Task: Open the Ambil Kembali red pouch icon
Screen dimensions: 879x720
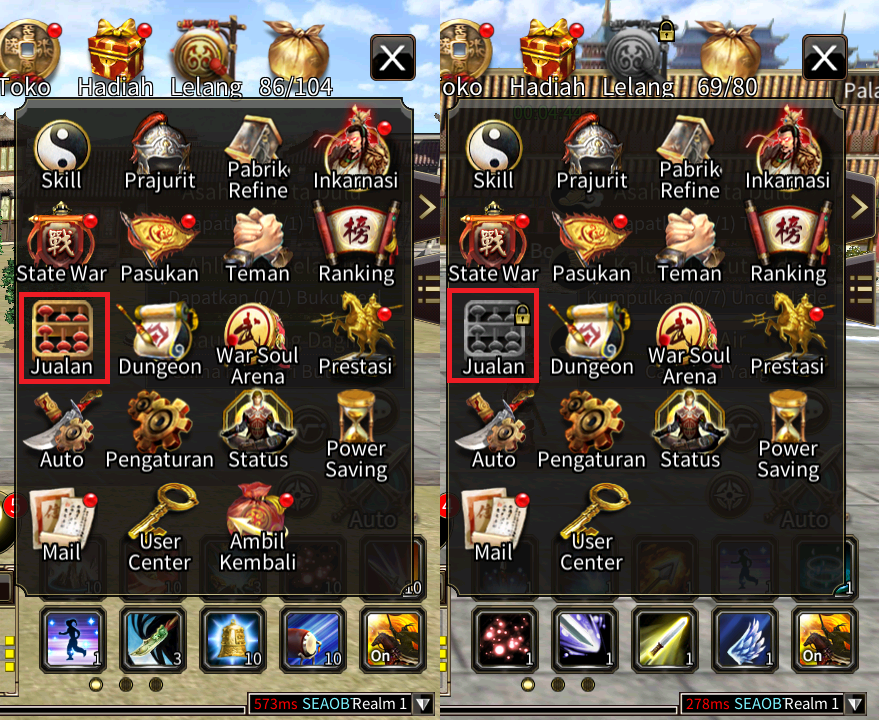Action: click(258, 527)
